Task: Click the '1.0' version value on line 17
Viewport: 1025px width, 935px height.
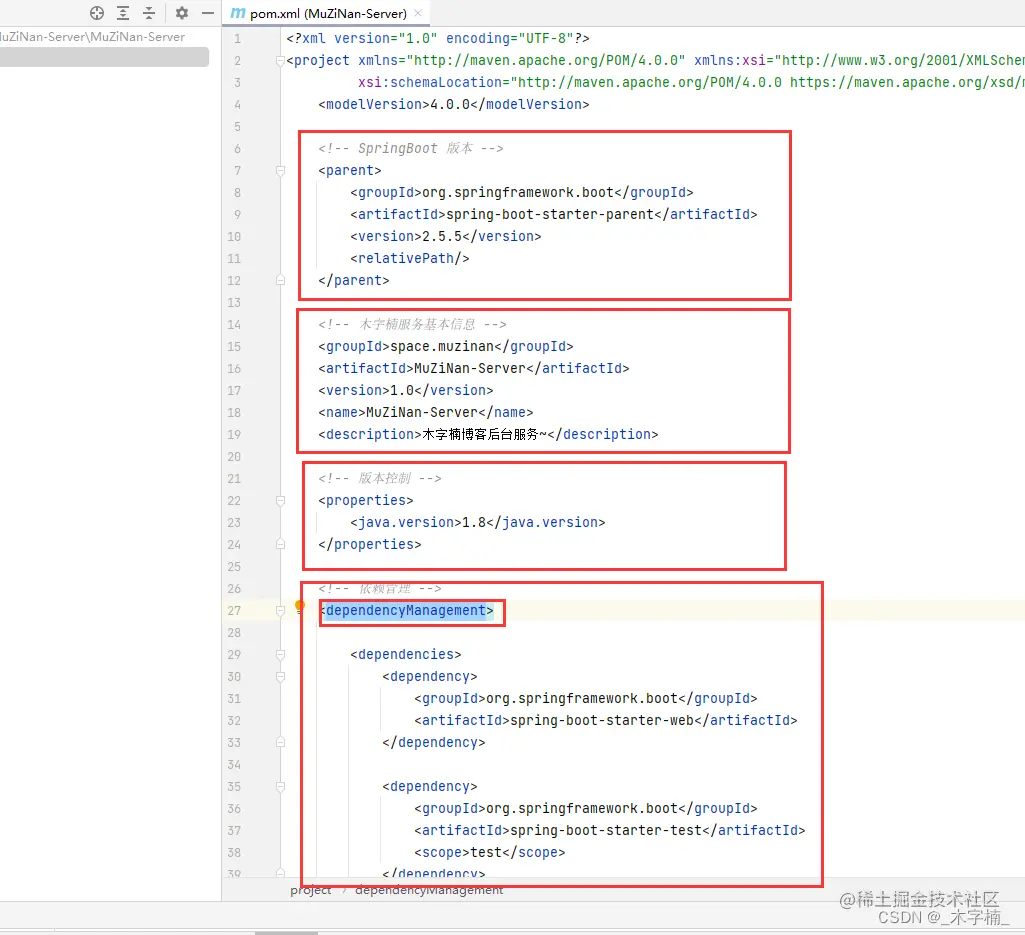Action: pos(402,390)
